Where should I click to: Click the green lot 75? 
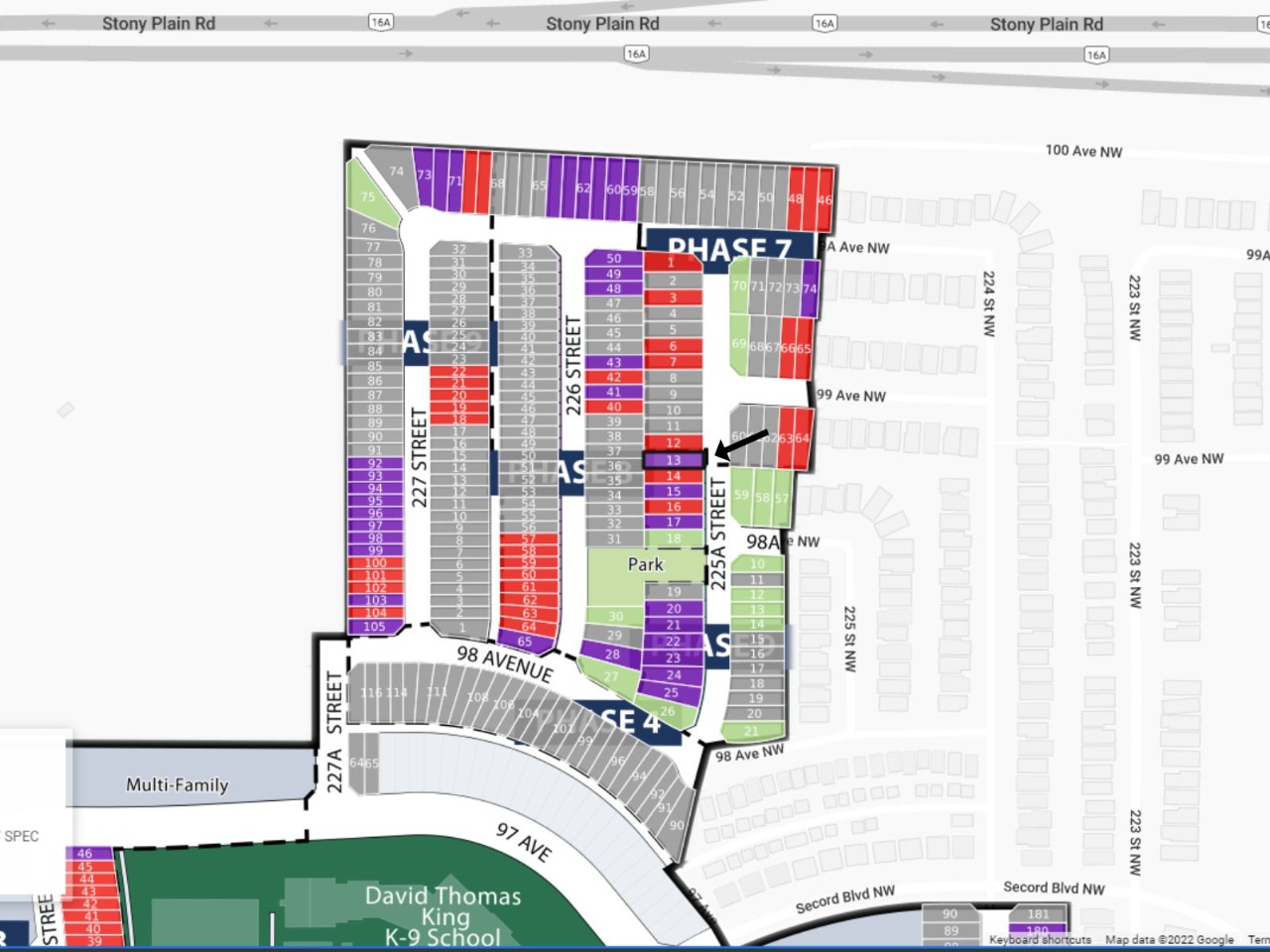367,195
